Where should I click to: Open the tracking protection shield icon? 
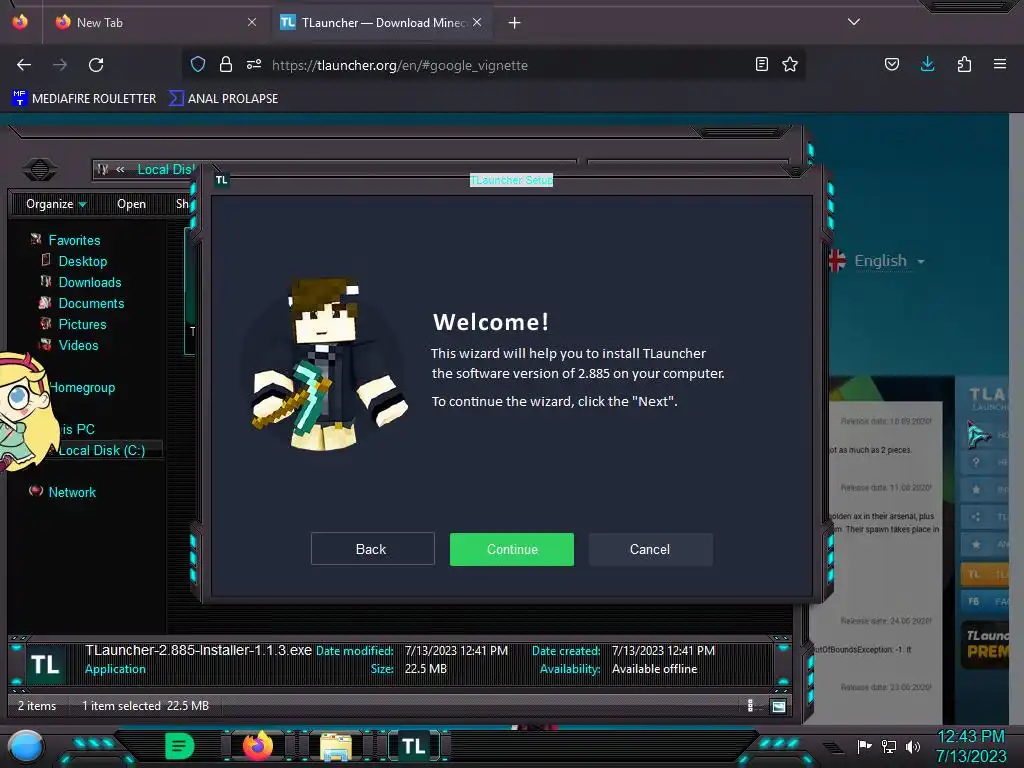(x=198, y=64)
